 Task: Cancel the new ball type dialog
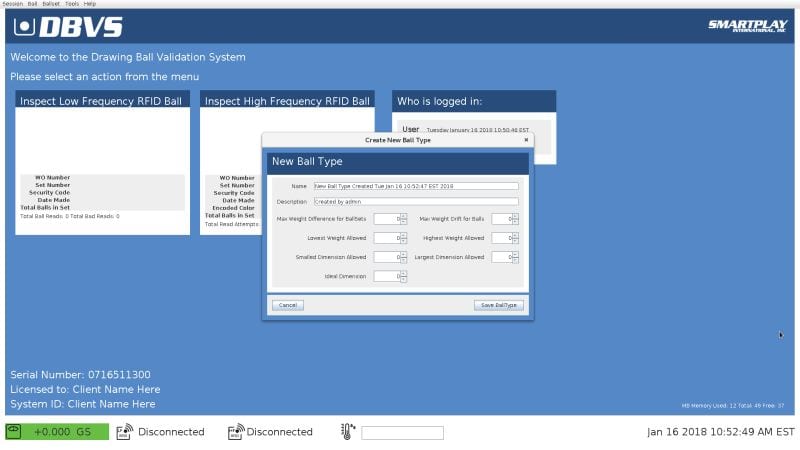tap(288, 305)
